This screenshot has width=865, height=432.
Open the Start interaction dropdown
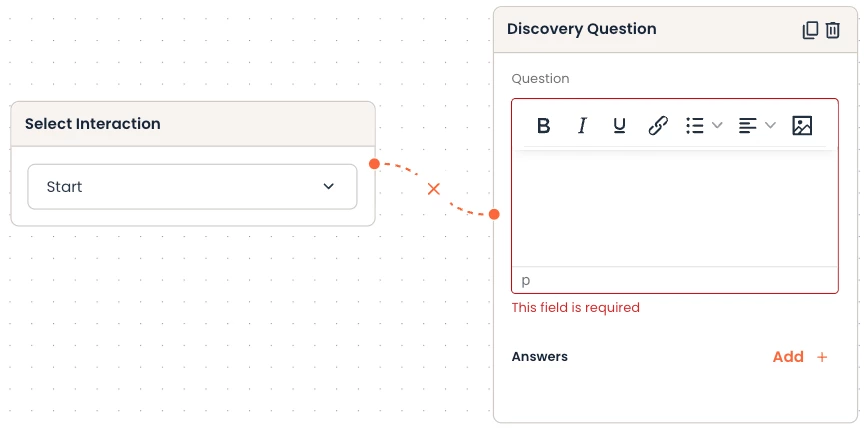pos(192,187)
